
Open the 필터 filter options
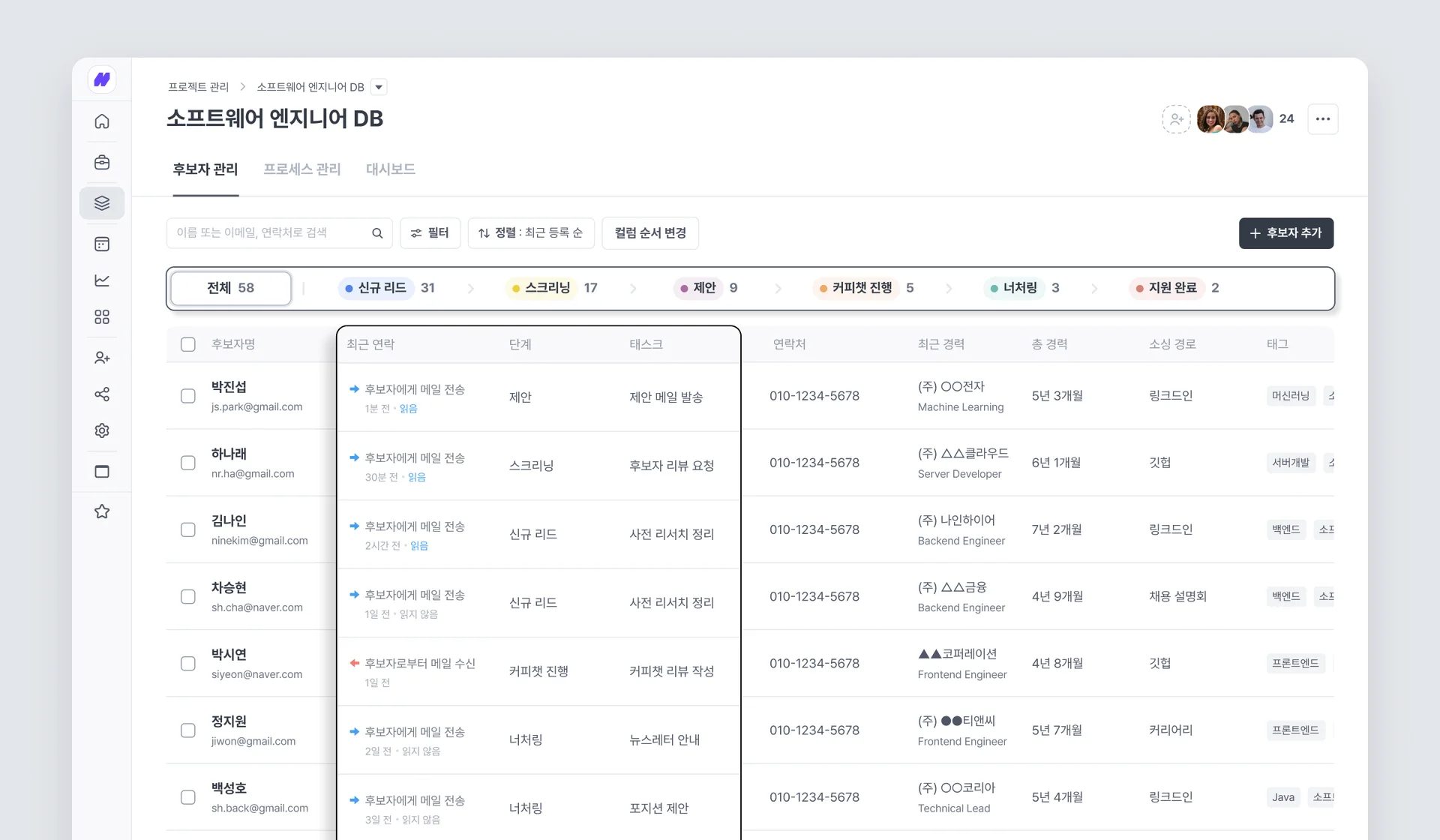(430, 233)
